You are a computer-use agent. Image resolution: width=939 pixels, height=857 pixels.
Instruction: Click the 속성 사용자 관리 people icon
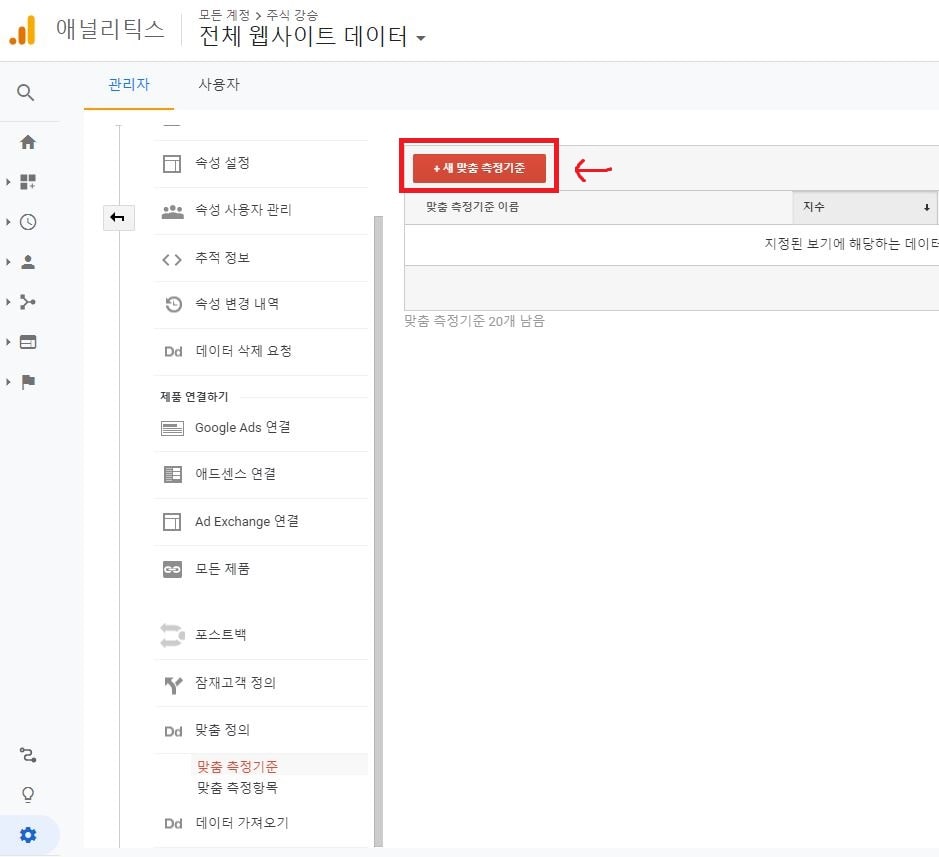(172, 211)
